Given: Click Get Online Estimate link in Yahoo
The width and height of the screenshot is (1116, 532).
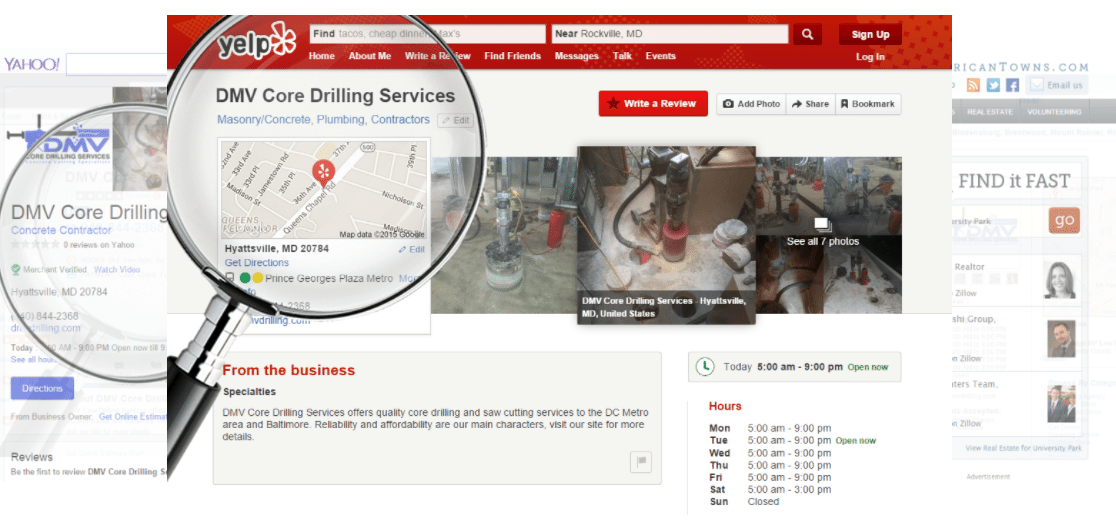Looking at the screenshot, I should click(132, 416).
